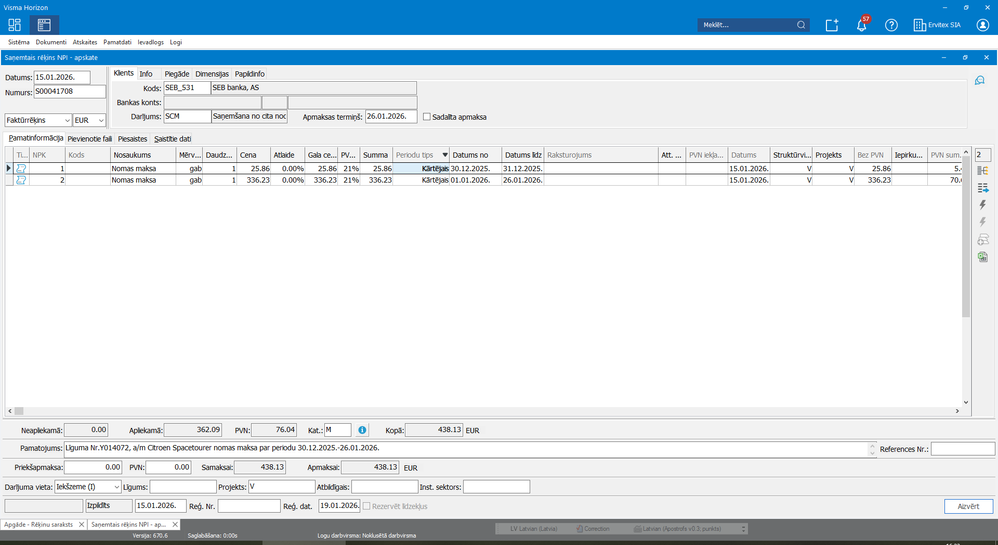Screen dimensions: 998x545
Task: Click the Priekšapmaksa amount field
Action: click(x=93, y=467)
